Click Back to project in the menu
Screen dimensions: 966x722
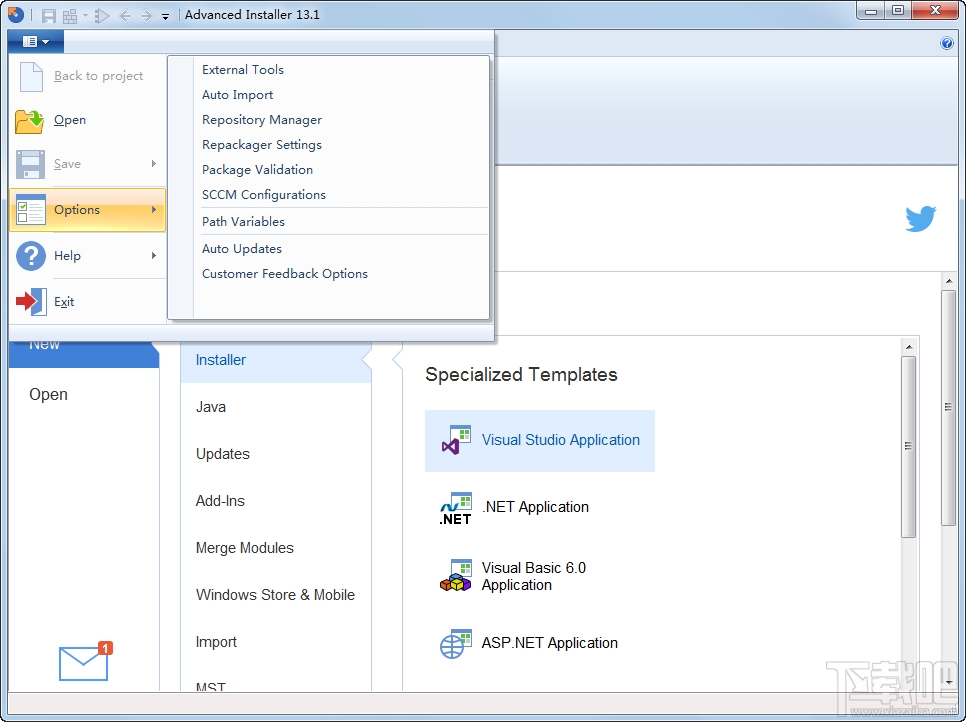coord(100,75)
